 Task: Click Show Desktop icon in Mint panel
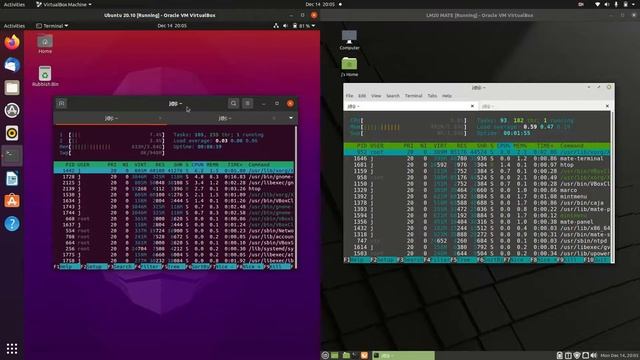(x=335, y=355)
